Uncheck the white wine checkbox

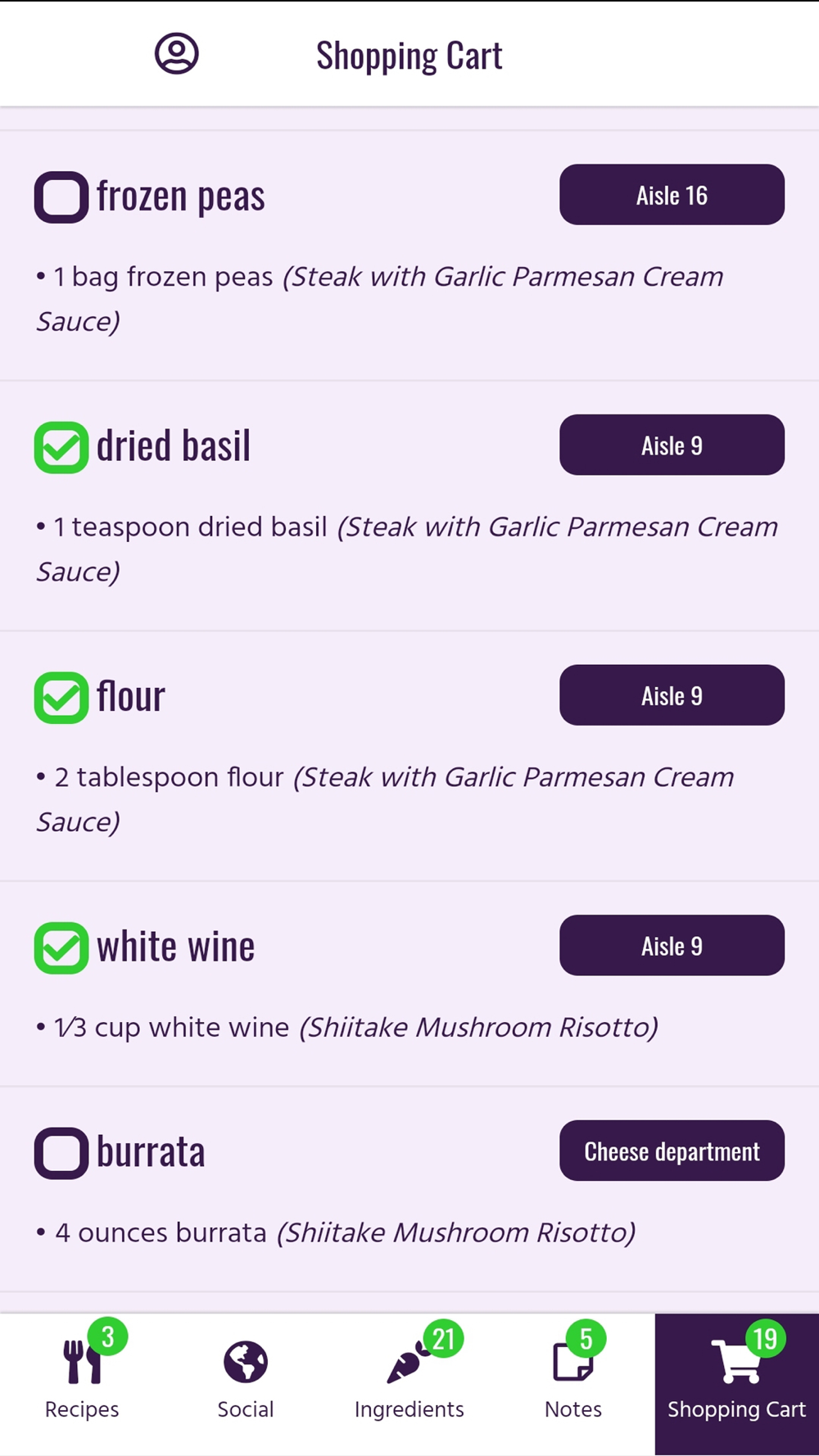click(61, 947)
